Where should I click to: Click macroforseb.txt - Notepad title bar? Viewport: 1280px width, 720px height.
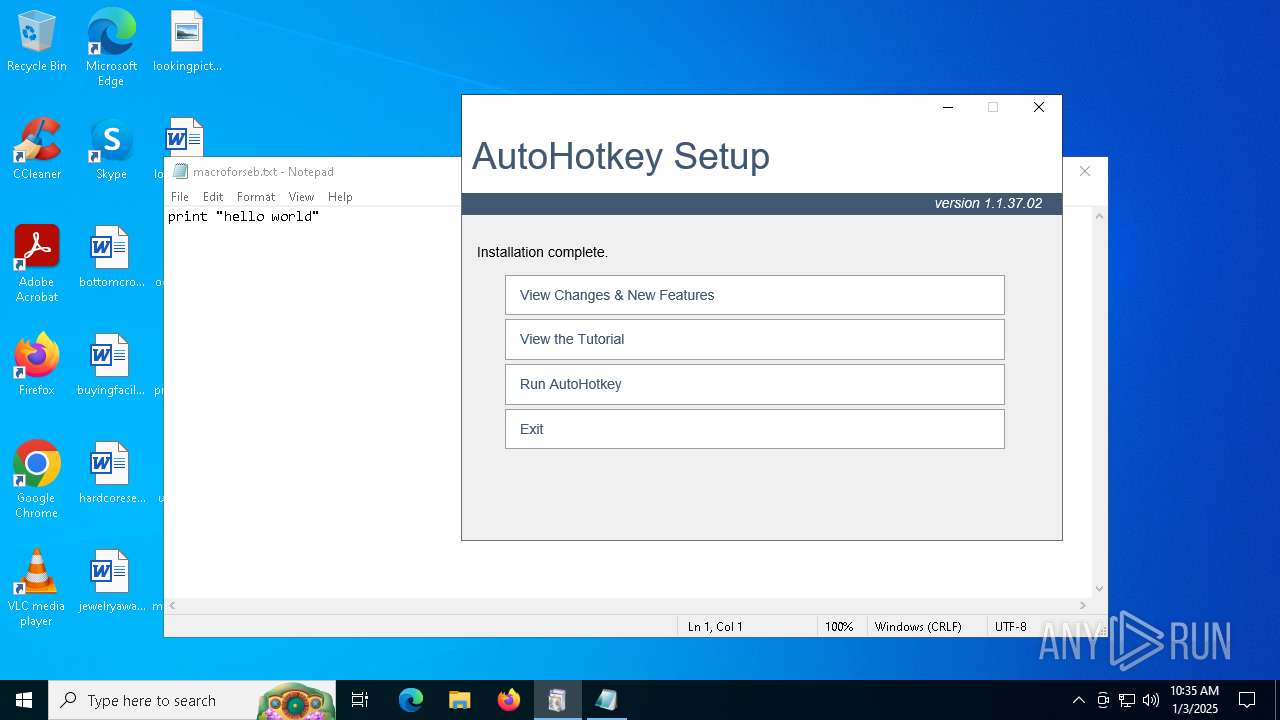click(312, 171)
